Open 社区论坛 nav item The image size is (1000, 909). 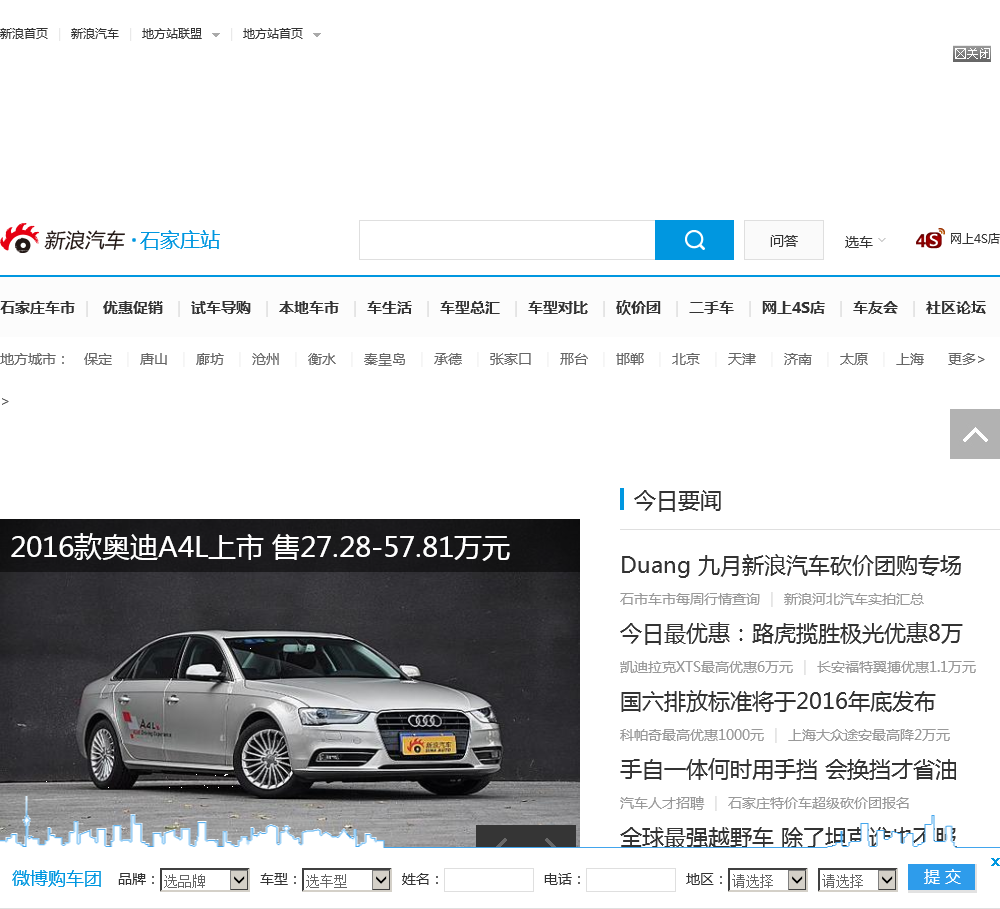956,308
